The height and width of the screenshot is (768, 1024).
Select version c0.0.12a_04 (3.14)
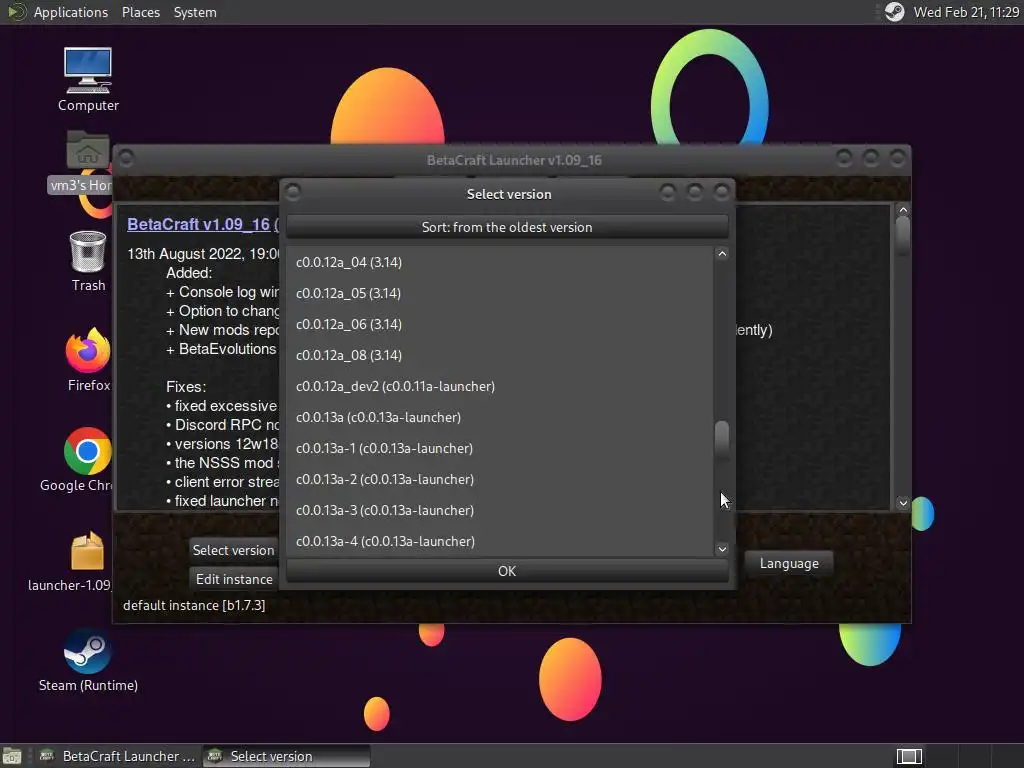pos(500,262)
